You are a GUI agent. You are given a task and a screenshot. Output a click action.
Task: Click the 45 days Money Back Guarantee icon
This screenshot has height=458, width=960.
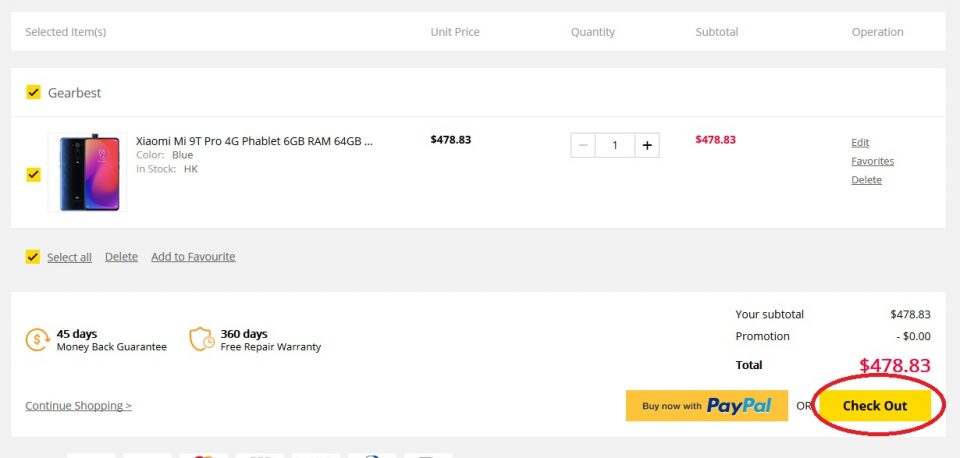(x=38, y=340)
